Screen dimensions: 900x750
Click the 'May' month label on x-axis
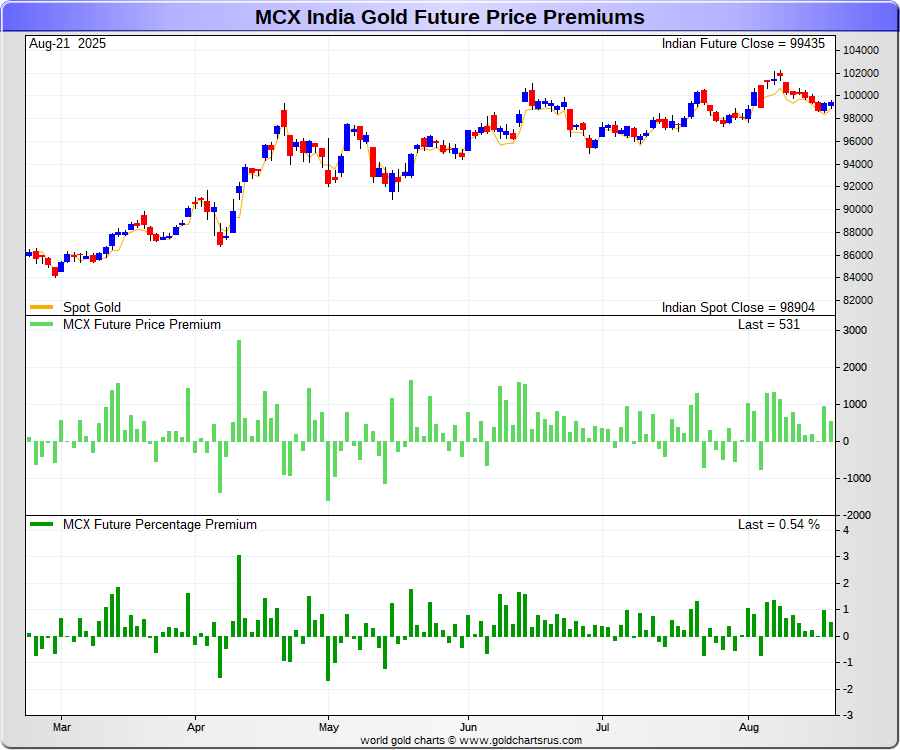tap(328, 727)
